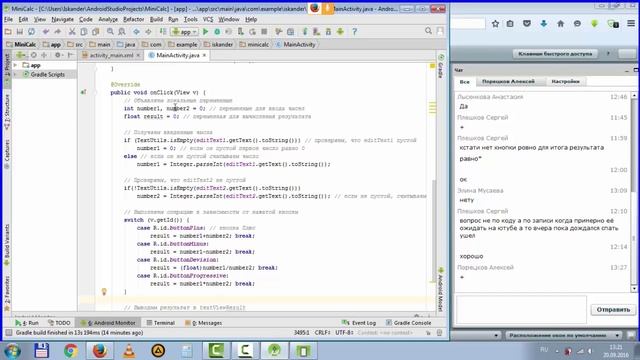
Task: Copy selection with the toolbar copy icon
Action: pyautogui.click(x=84, y=31)
